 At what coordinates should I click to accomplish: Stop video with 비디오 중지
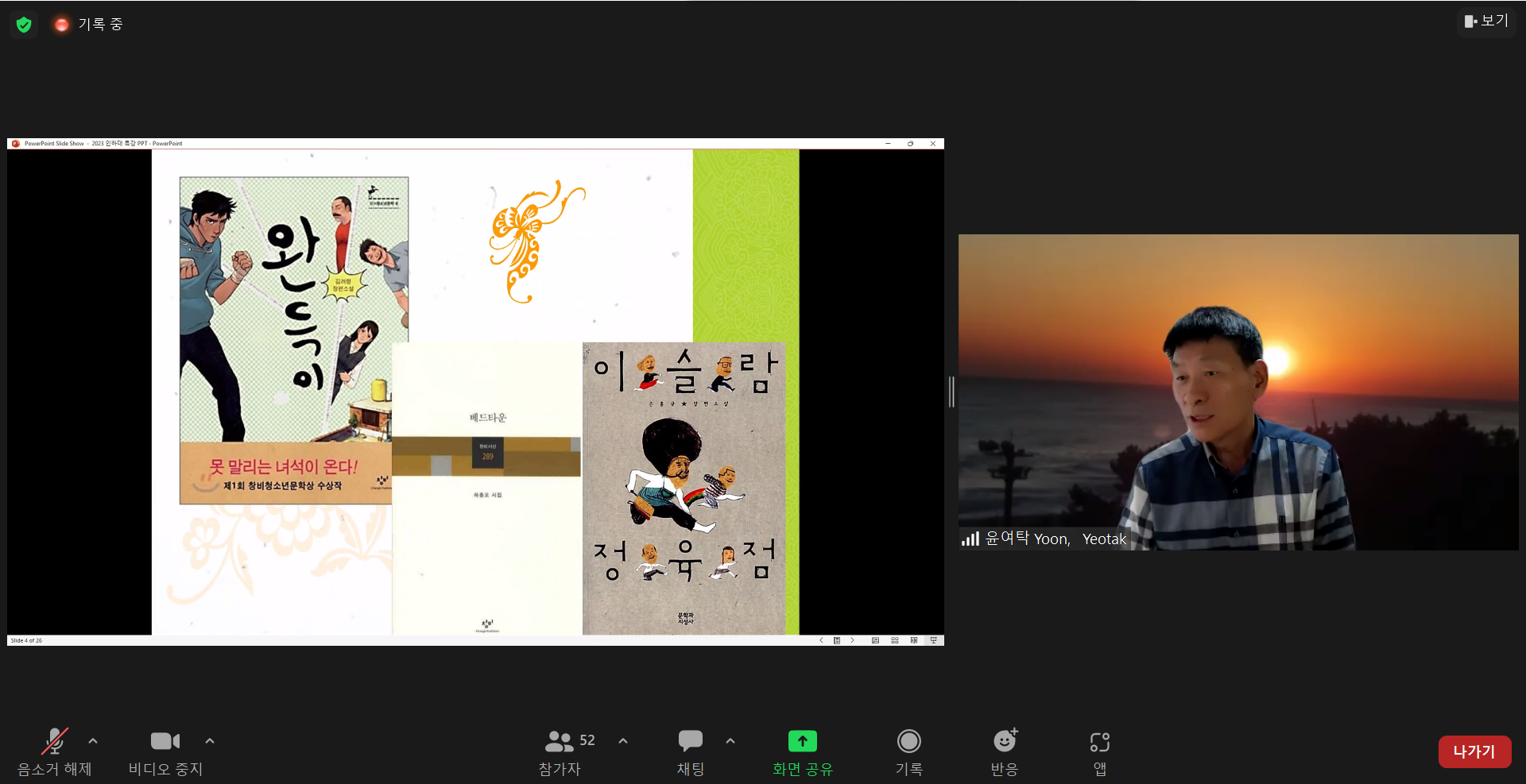(165, 751)
